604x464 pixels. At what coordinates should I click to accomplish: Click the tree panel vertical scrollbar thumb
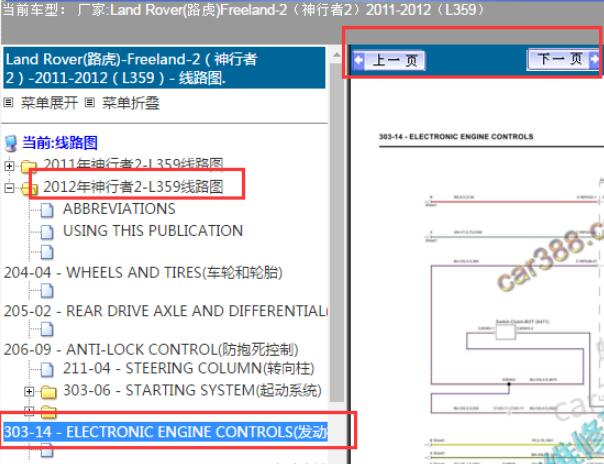pyautogui.click(x=337, y=231)
